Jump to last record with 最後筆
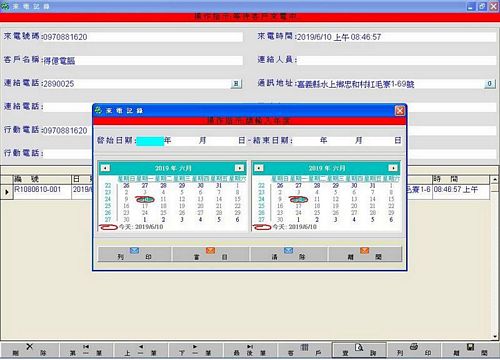 click(x=250, y=350)
